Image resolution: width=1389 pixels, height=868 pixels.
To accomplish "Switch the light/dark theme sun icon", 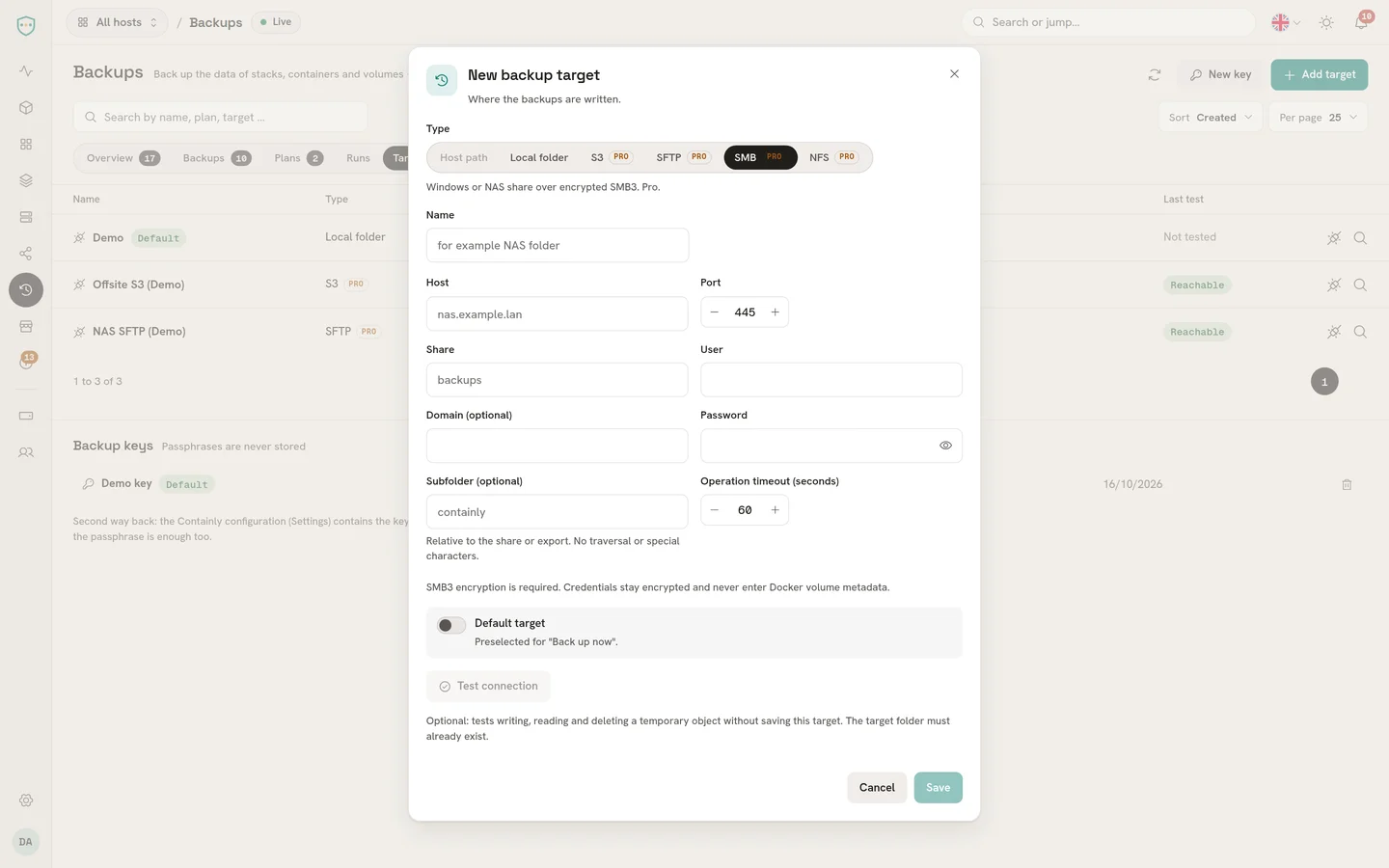I will [x=1326, y=22].
